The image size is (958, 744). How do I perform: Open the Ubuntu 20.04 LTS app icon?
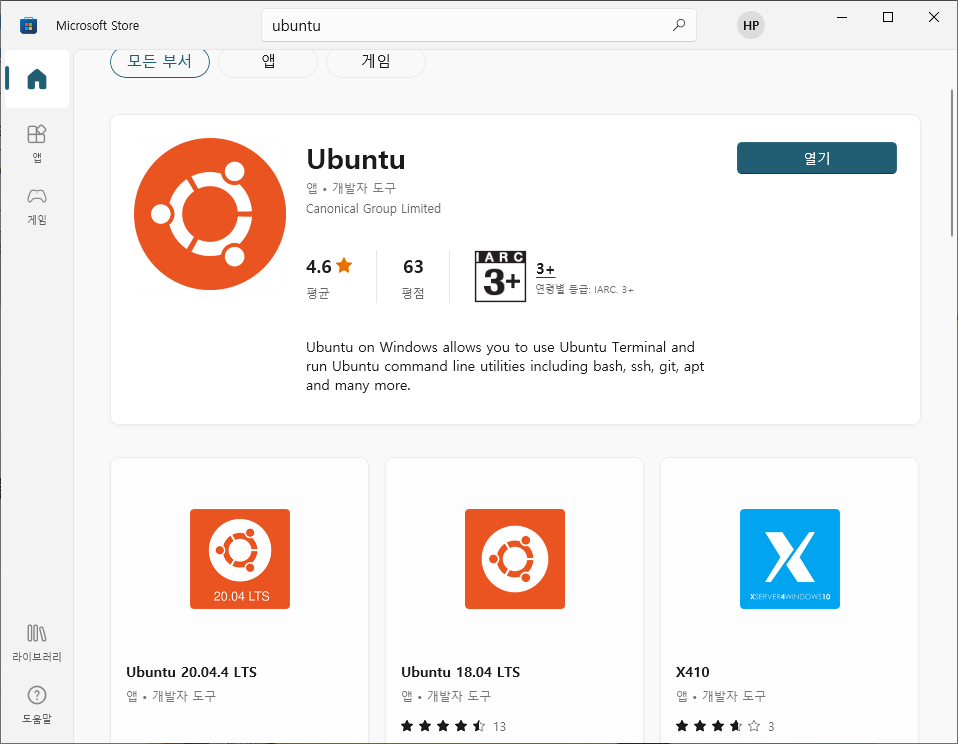point(240,558)
